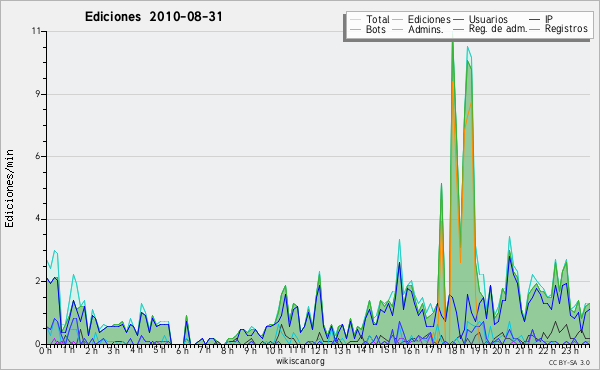This screenshot has height=370, width=600.
Task: Click the 'Registros' legend label
Action: [x=566, y=29]
